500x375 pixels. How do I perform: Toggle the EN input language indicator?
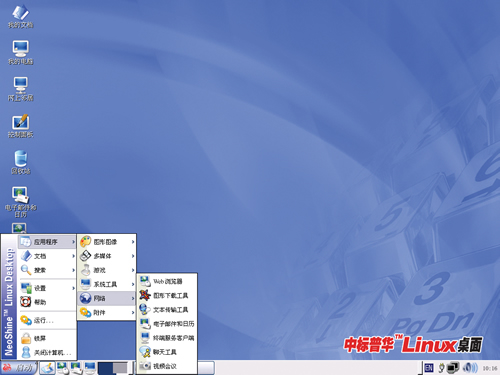(x=429, y=368)
